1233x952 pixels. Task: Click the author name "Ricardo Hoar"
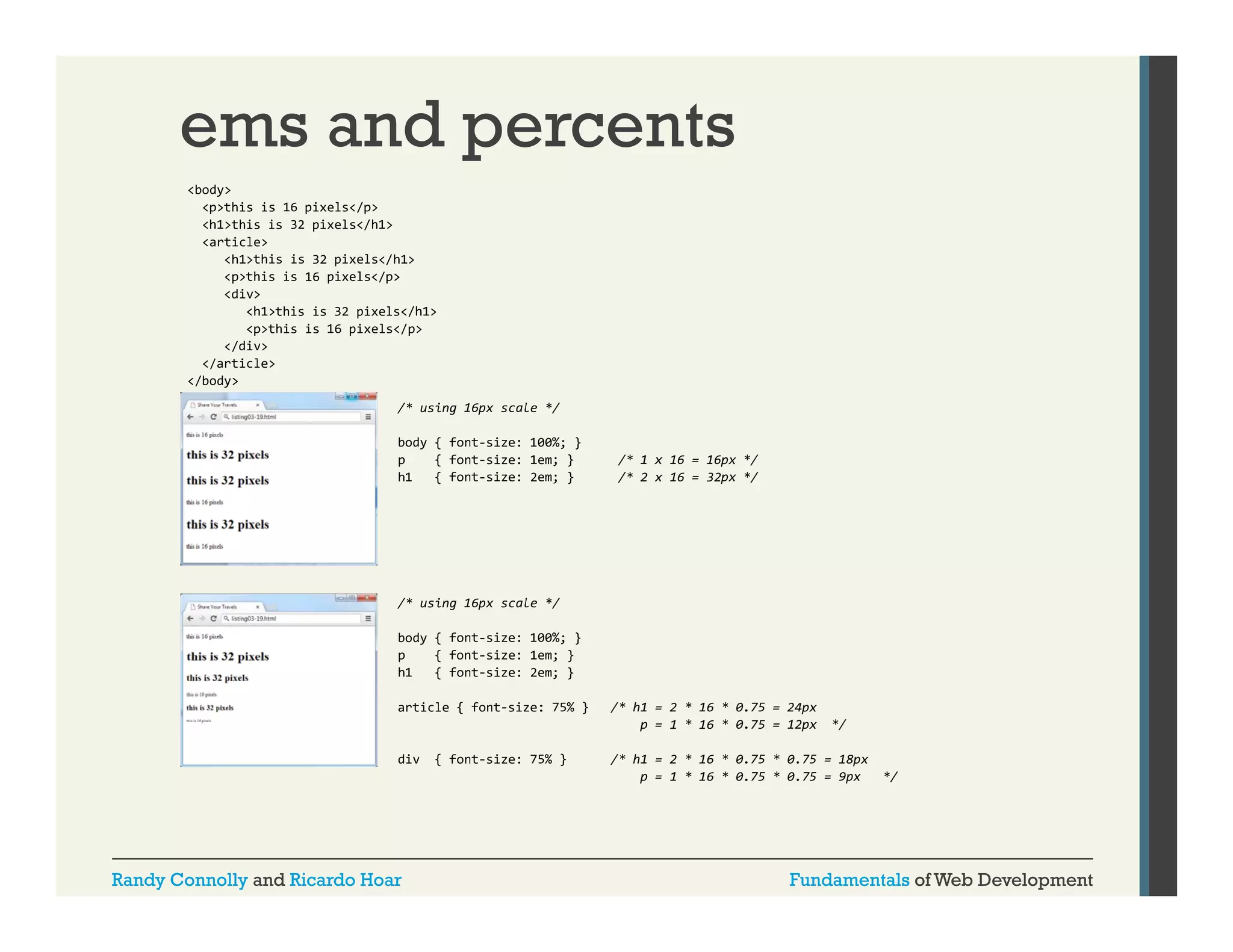[345, 880]
